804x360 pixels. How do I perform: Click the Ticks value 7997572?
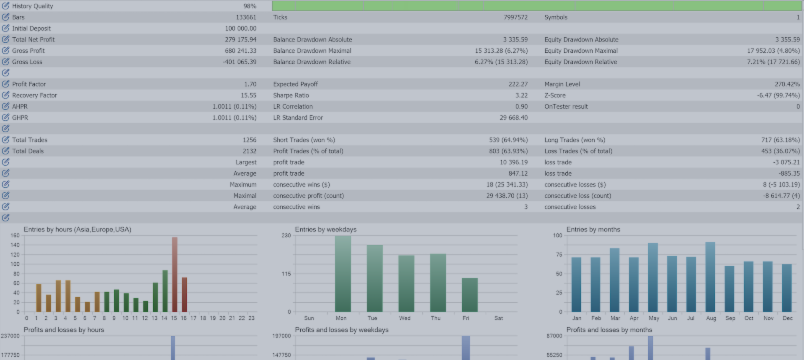click(515, 17)
